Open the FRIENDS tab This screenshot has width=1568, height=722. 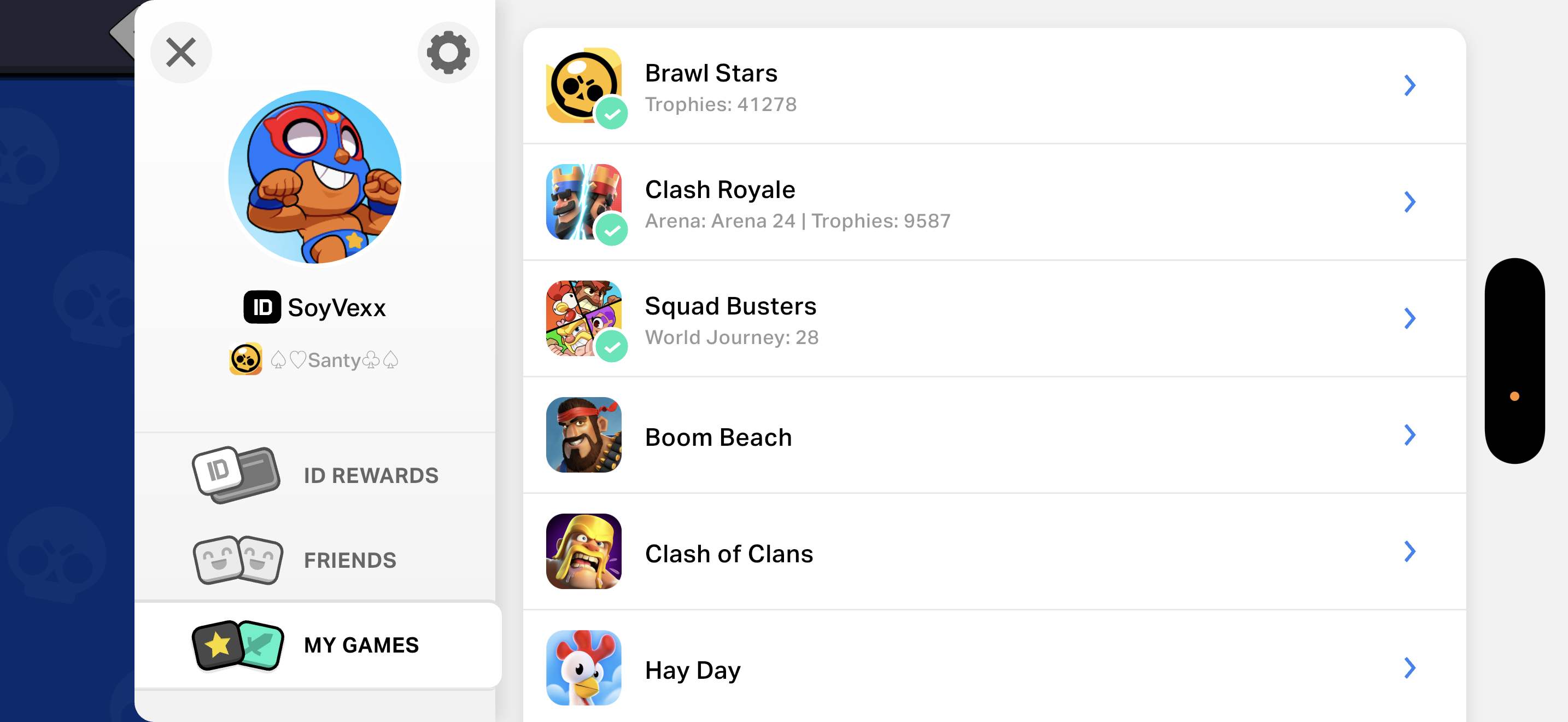(315, 560)
